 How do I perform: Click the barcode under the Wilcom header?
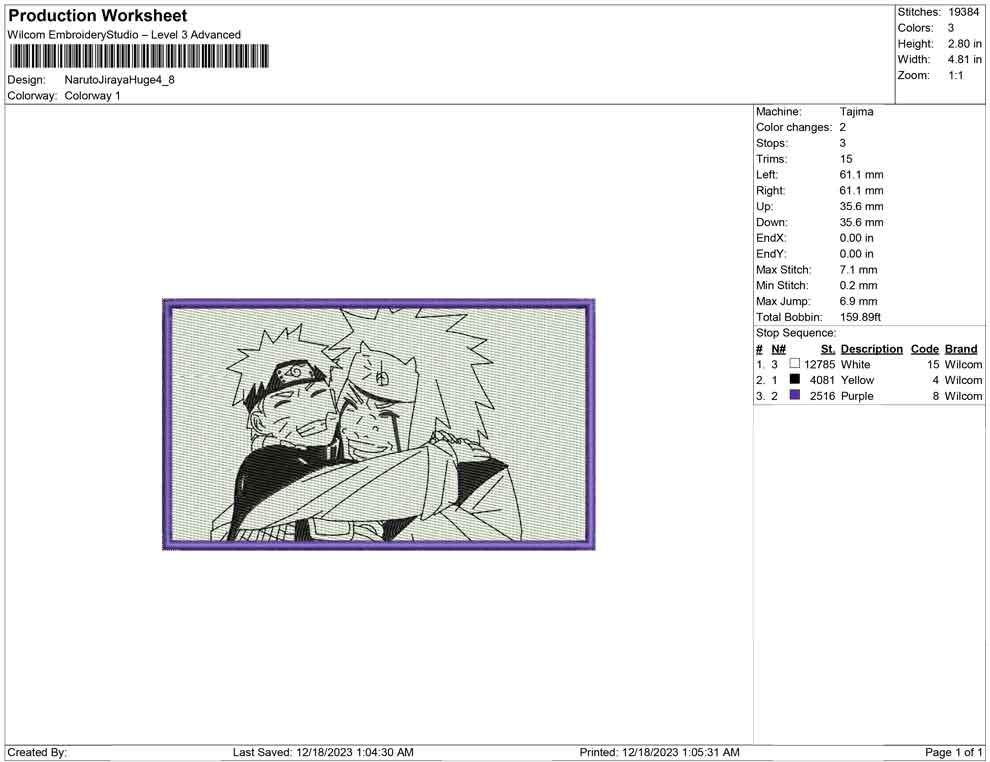pyautogui.click(x=138, y=56)
